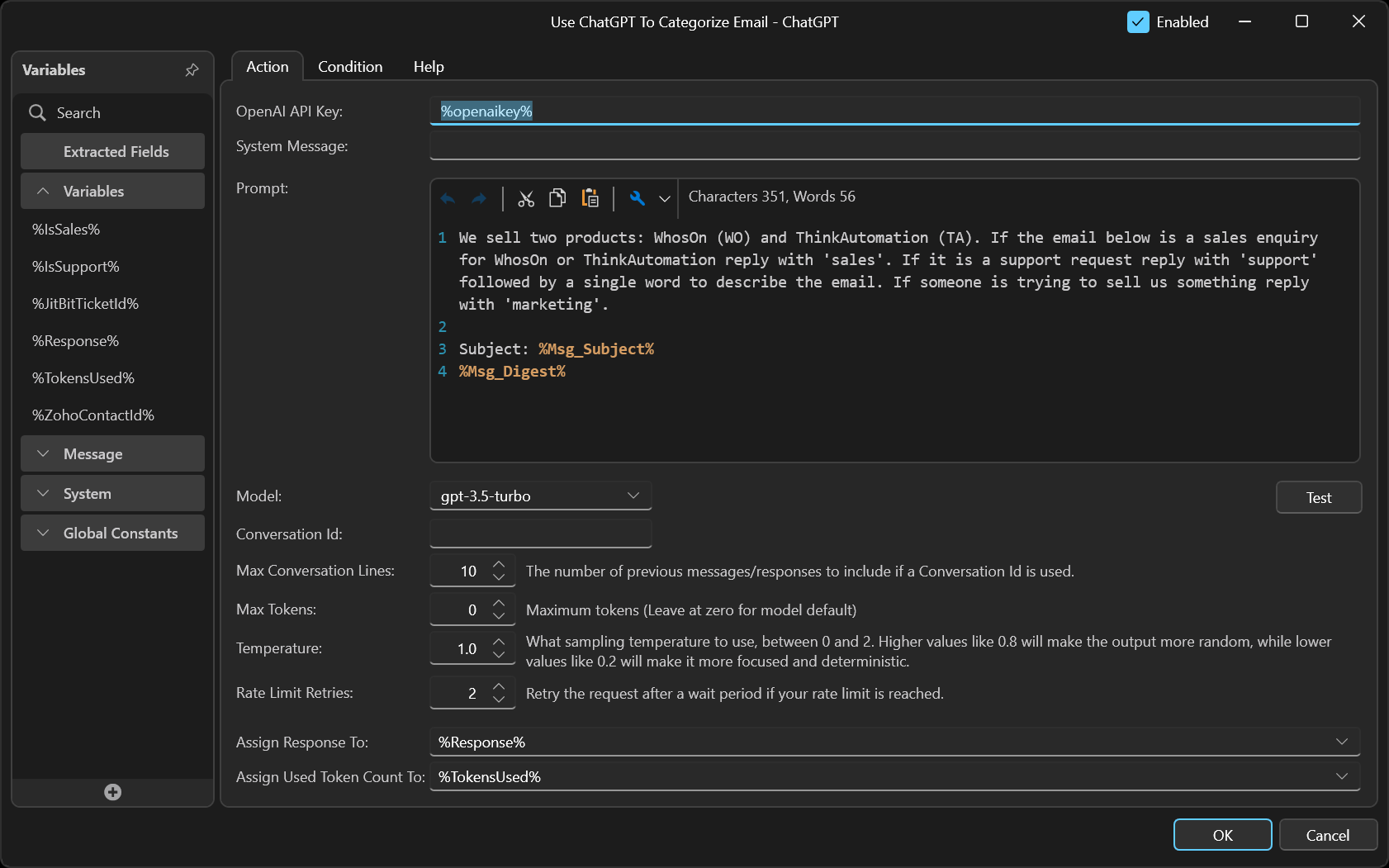Select the %TokensUsed% variable in list

pyautogui.click(x=83, y=378)
